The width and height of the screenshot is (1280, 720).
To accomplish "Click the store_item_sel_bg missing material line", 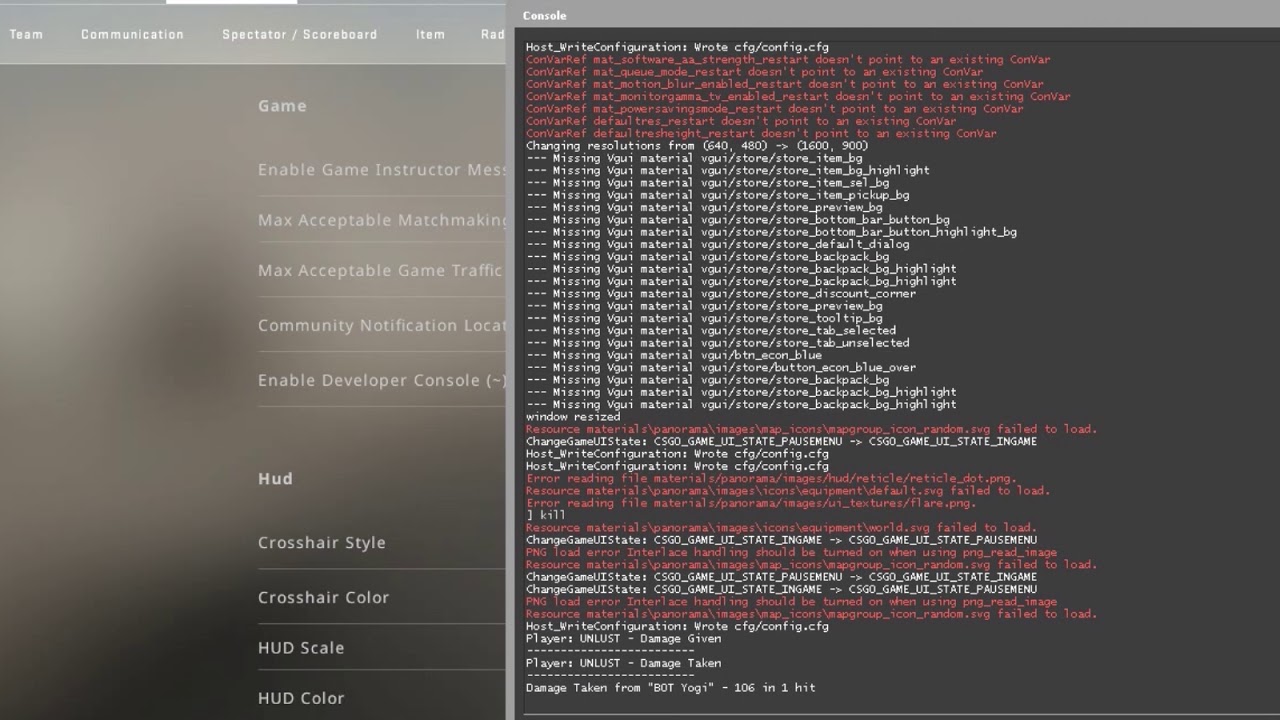I will pos(707,183).
